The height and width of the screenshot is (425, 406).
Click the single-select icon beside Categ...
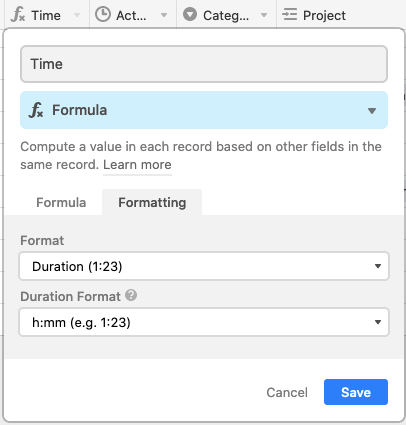pyautogui.click(x=190, y=15)
